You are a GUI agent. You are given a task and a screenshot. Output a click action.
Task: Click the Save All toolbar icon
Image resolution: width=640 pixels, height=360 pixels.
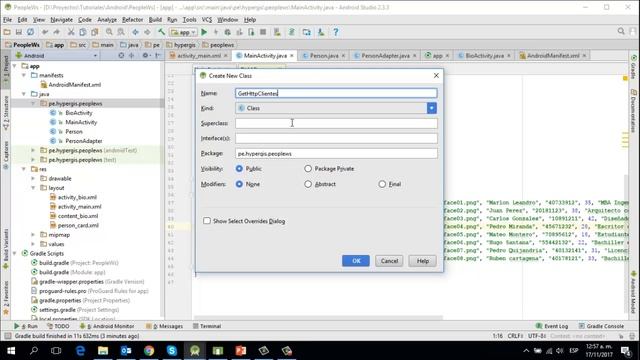[x=19, y=32]
